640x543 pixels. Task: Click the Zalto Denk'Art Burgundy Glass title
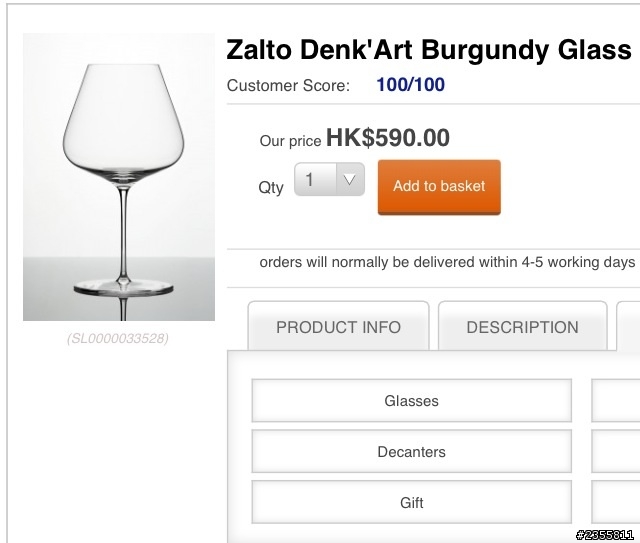[x=429, y=49]
